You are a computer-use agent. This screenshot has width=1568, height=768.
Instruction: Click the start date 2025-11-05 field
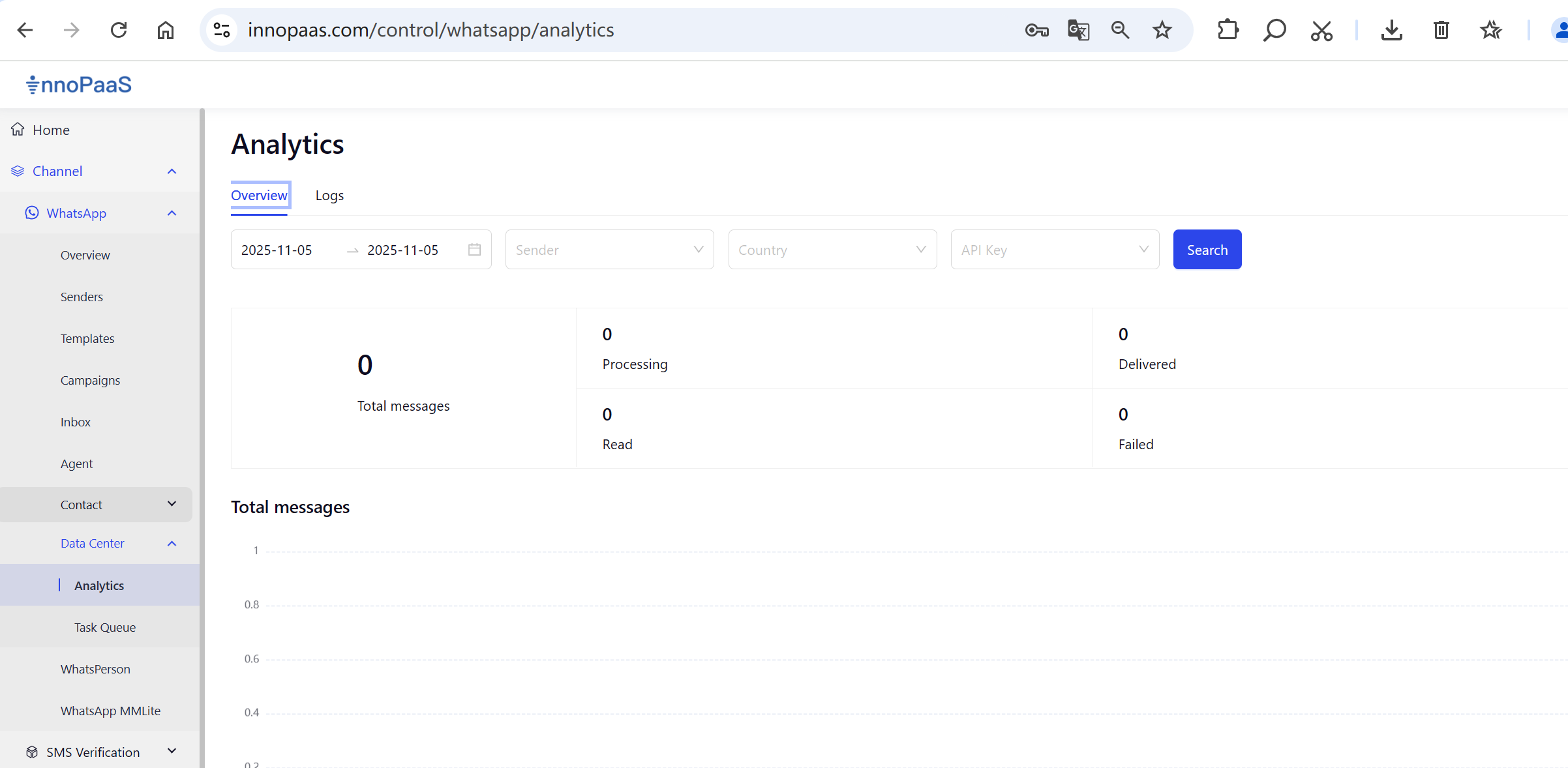[277, 250]
